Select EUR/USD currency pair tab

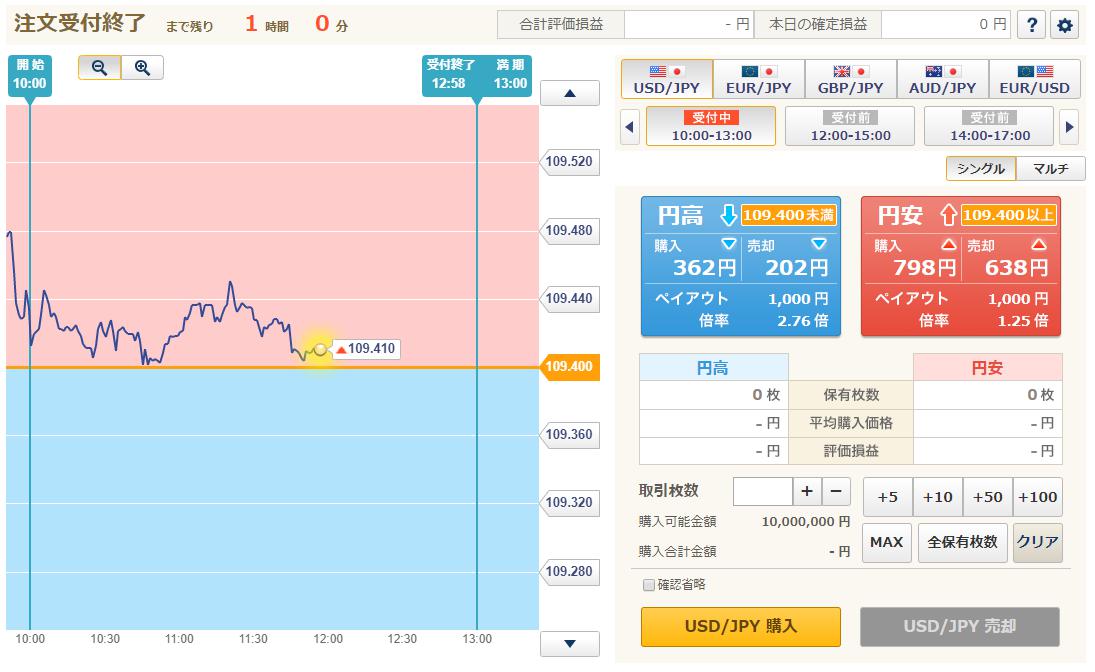coord(1035,79)
